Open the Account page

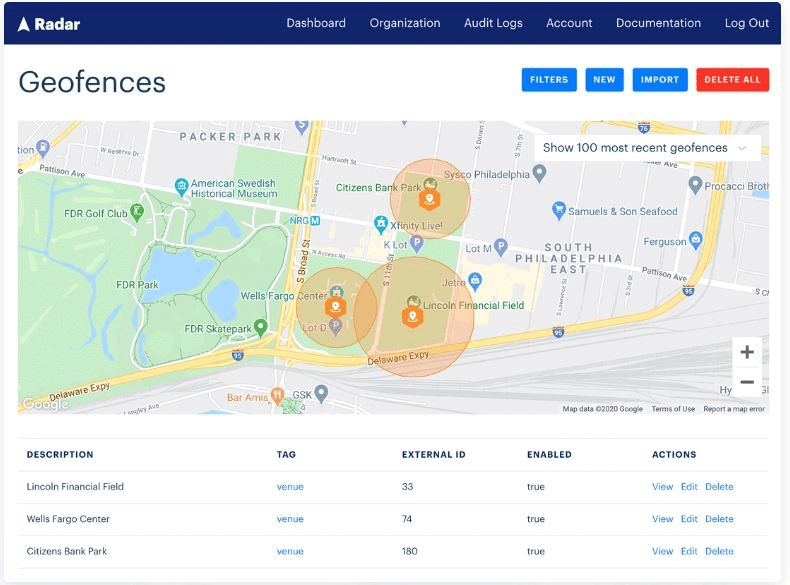pyautogui.click(x=569, y=23)
